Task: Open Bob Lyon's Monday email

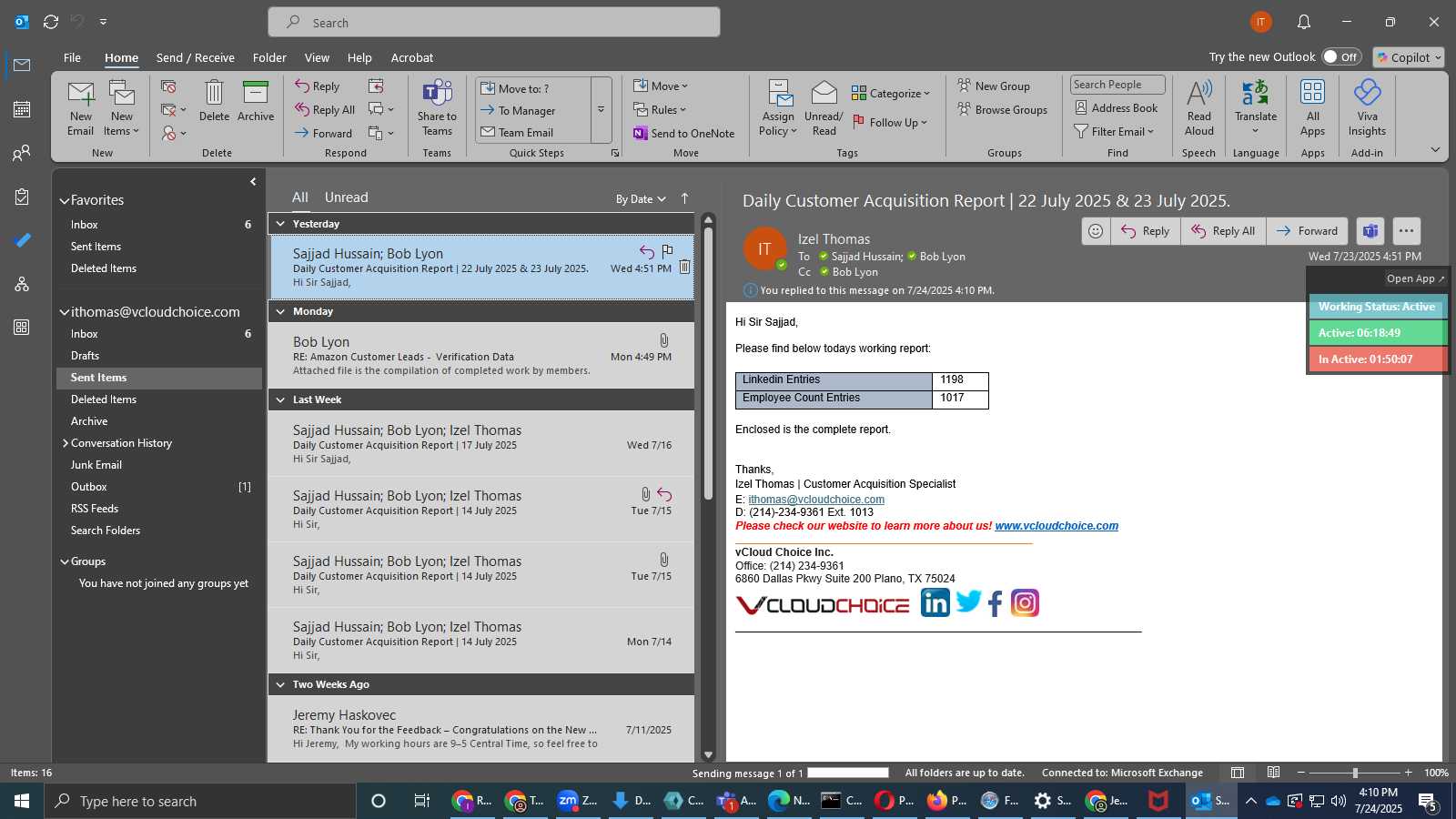Action: coord(482,356)
